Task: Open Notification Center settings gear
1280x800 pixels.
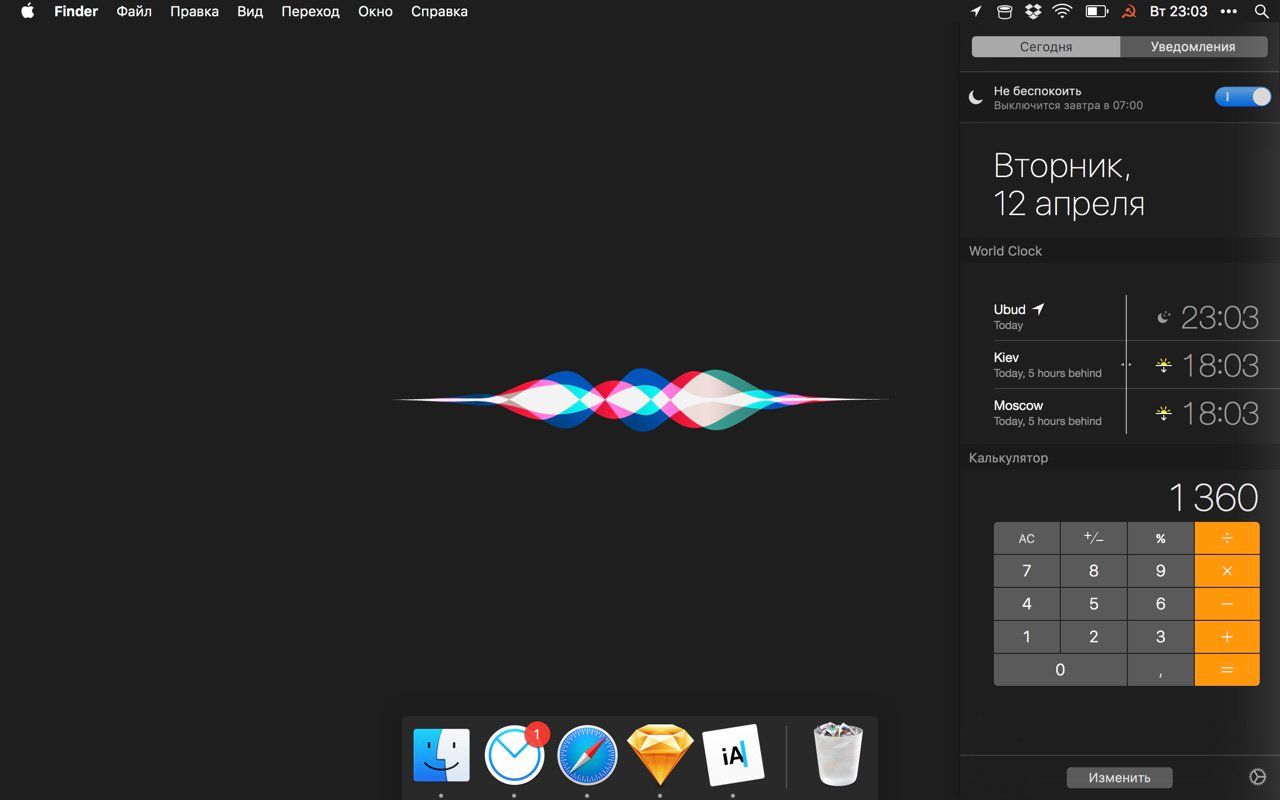Action: click(x=1258, y=777)
